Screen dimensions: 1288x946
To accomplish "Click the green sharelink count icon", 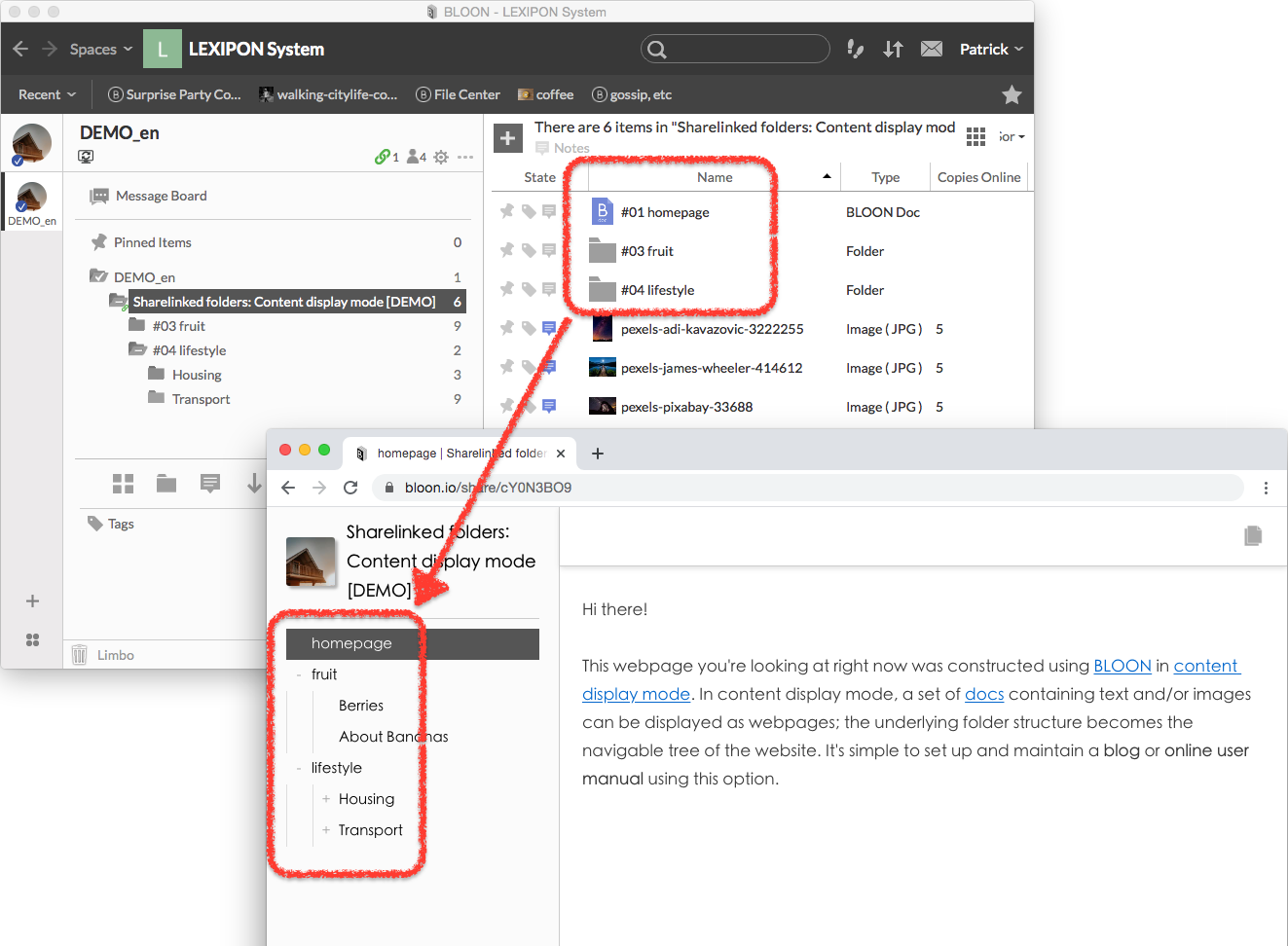I will point(386,157).
